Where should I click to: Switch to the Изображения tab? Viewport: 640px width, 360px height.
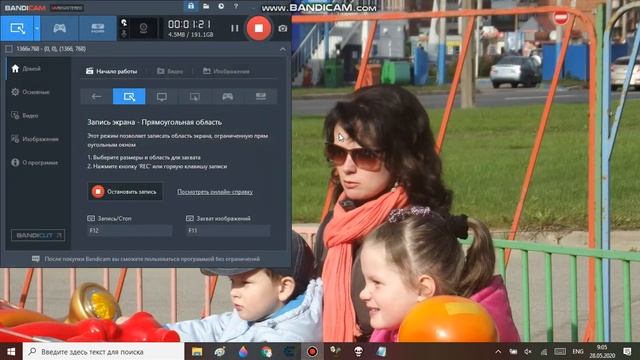tap(226, 71)
